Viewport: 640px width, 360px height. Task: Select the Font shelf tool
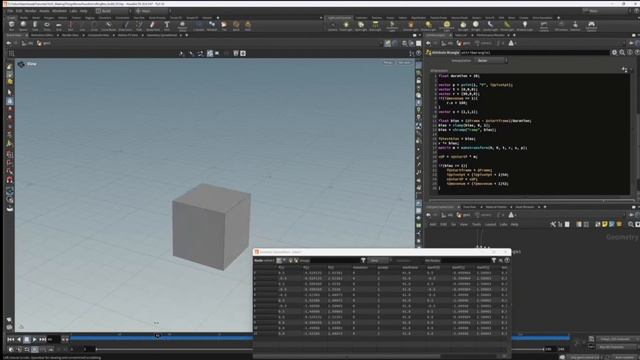tap(167, 26)
